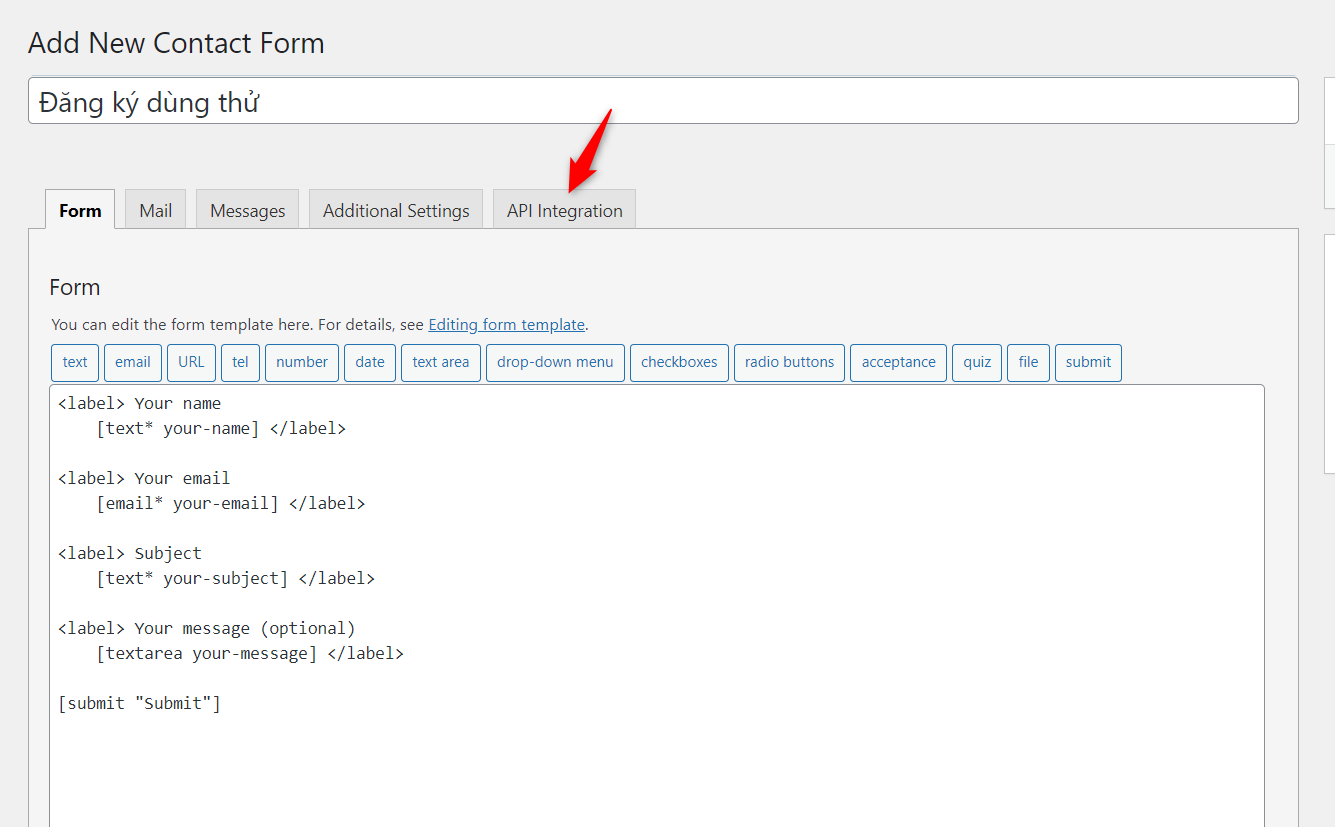The image size is (1335, 827).
Task: Insert an email form-tag
Action: [x=132, y=362]
